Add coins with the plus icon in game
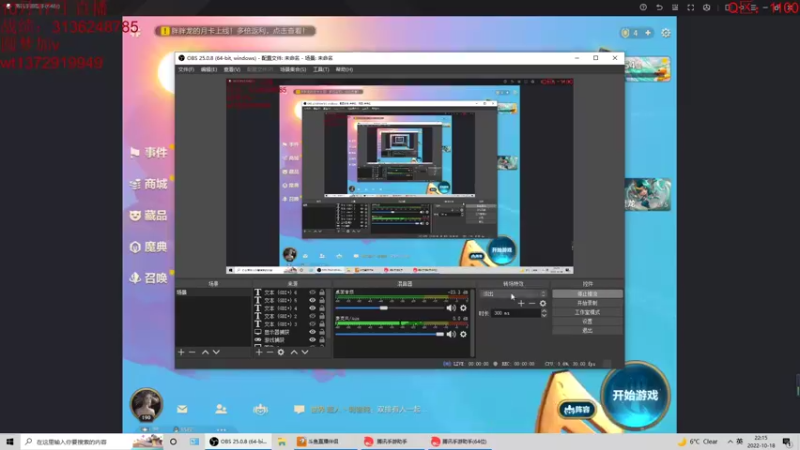Viewport: 800px width, 450px height. coord(648,33)
